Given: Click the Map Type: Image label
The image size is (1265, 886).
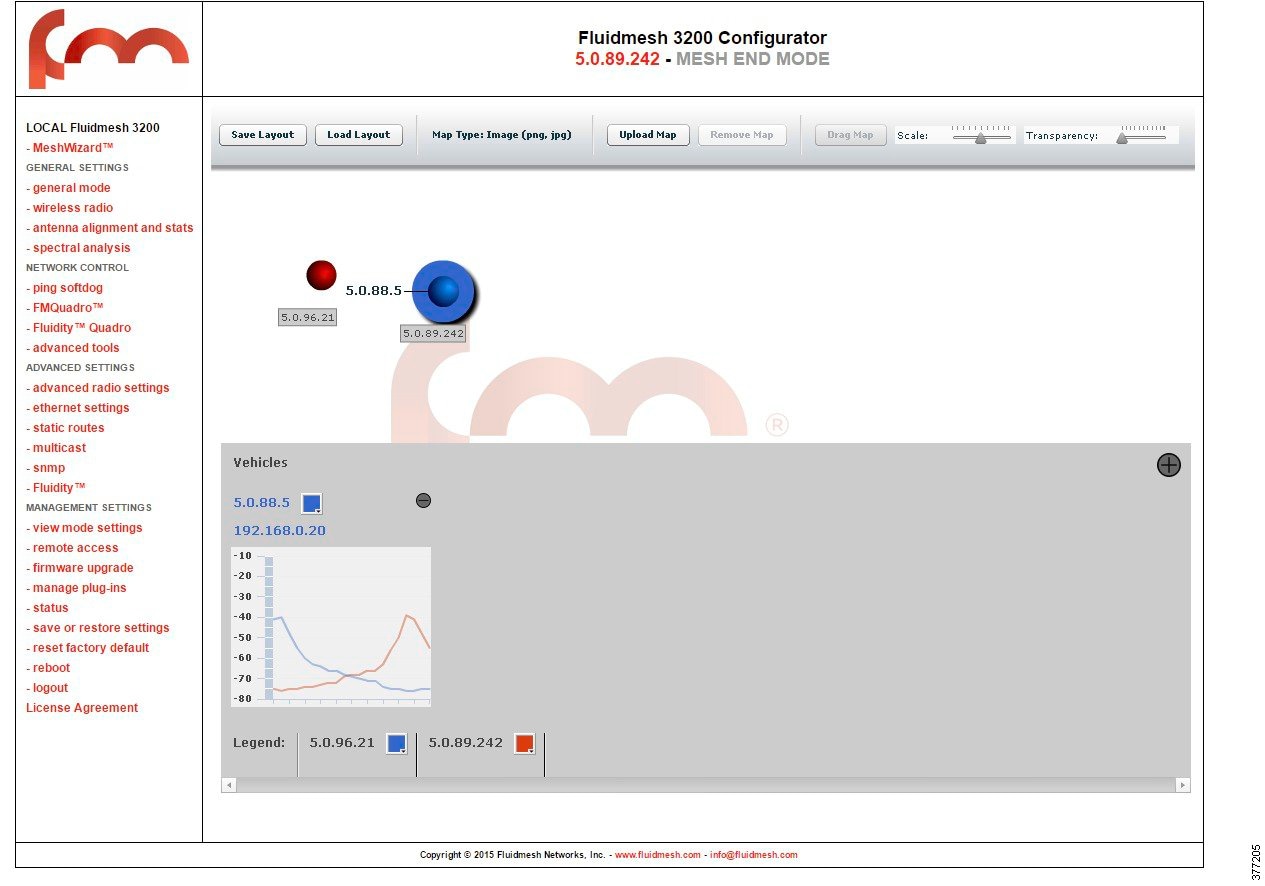Looking at the screenshot, I should tap(502, 135).
